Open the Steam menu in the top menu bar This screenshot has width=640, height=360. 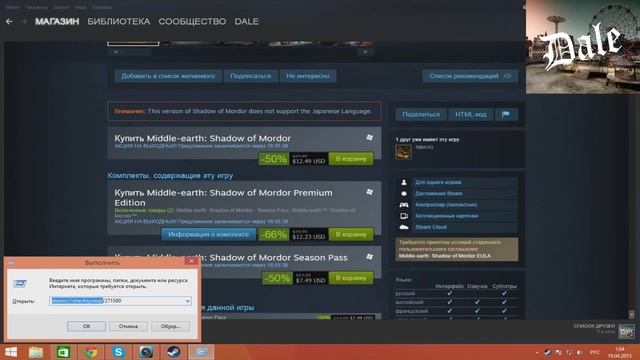coord(12,7)
